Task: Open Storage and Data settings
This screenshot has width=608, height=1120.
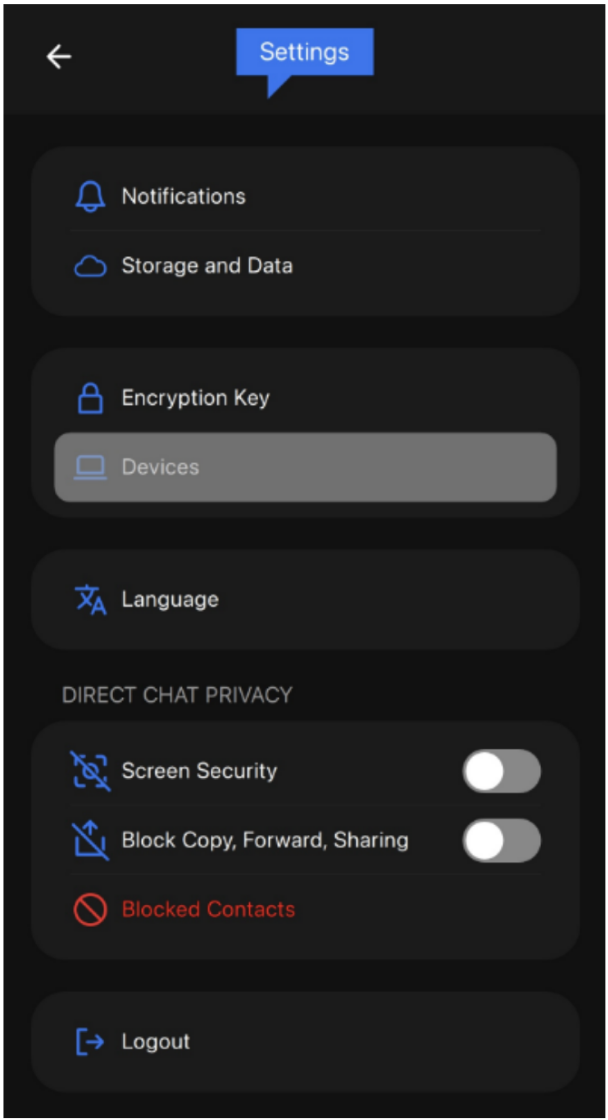Action: [x=305, y=266]
